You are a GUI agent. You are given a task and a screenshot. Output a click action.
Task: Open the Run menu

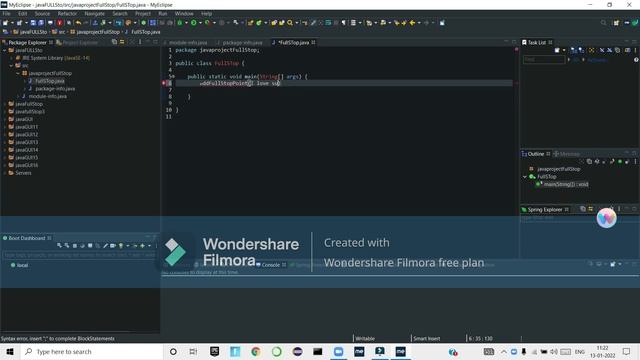tap(162, 13)
